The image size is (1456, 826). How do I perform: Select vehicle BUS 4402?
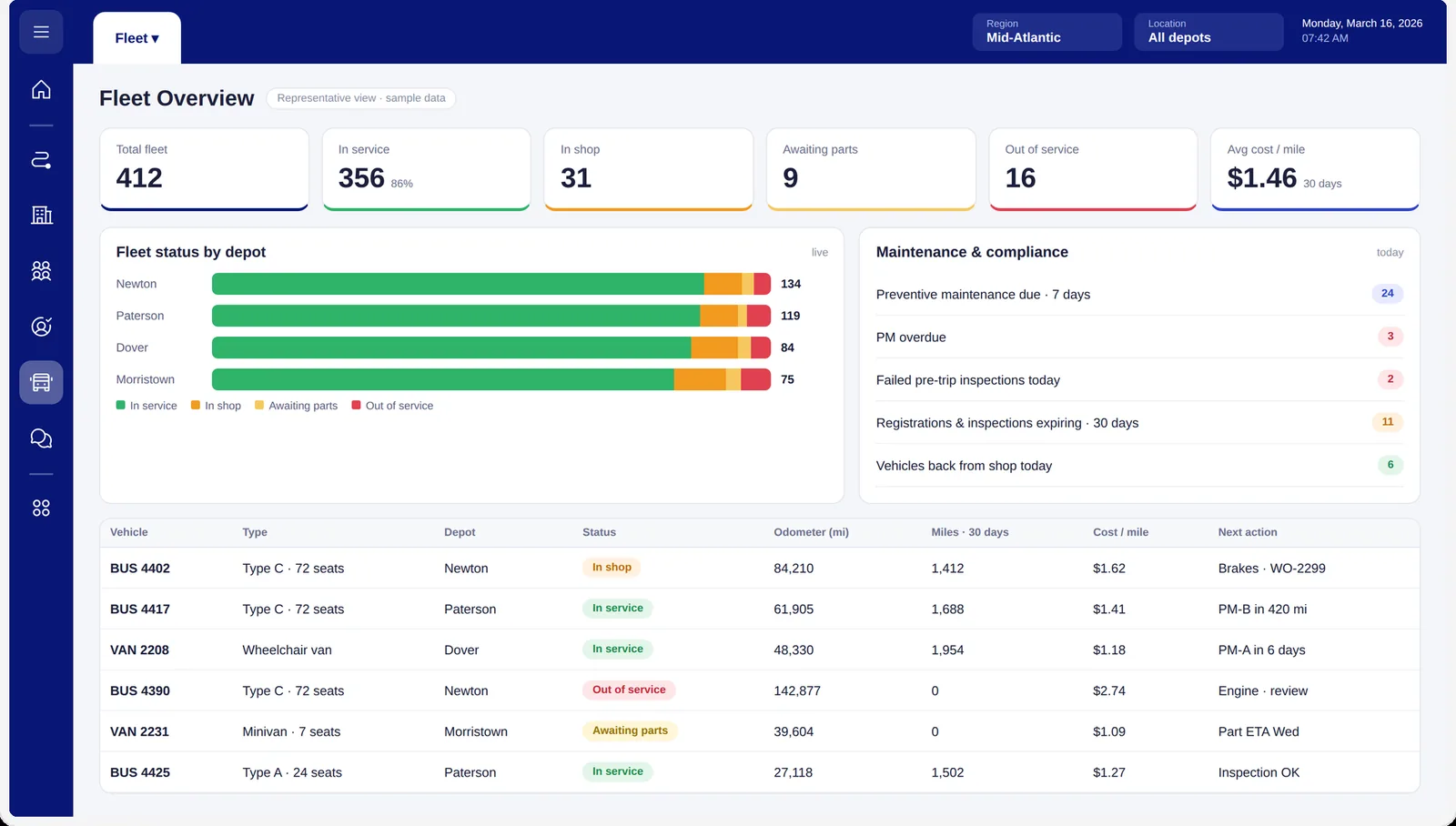click(x=140, y=569)
